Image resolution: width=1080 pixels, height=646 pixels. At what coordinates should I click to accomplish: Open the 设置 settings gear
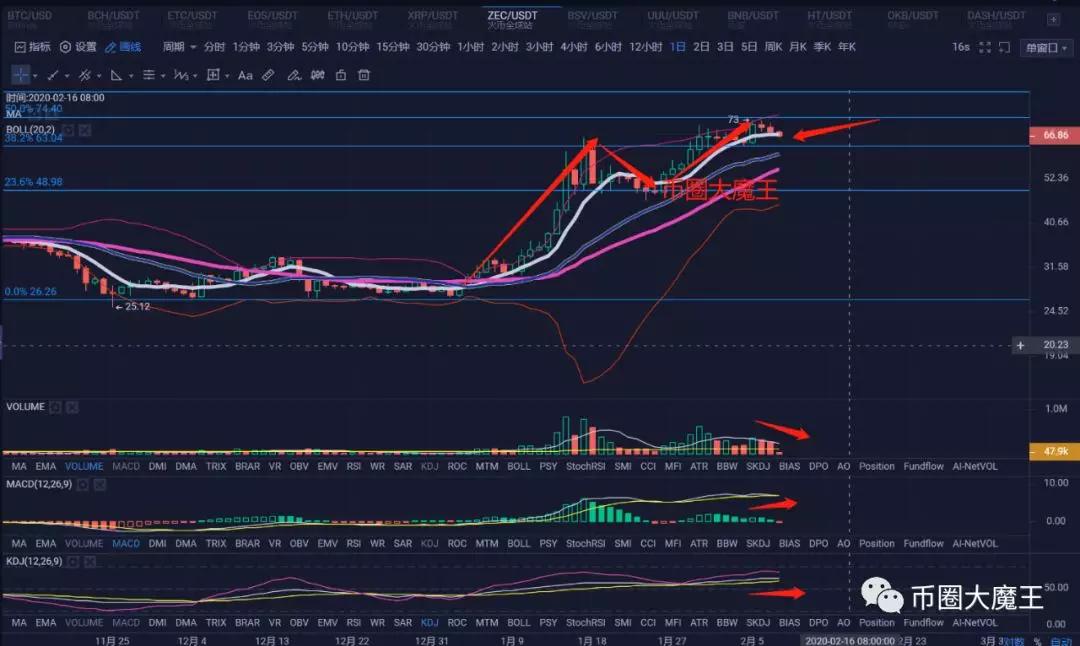(78, 47)
